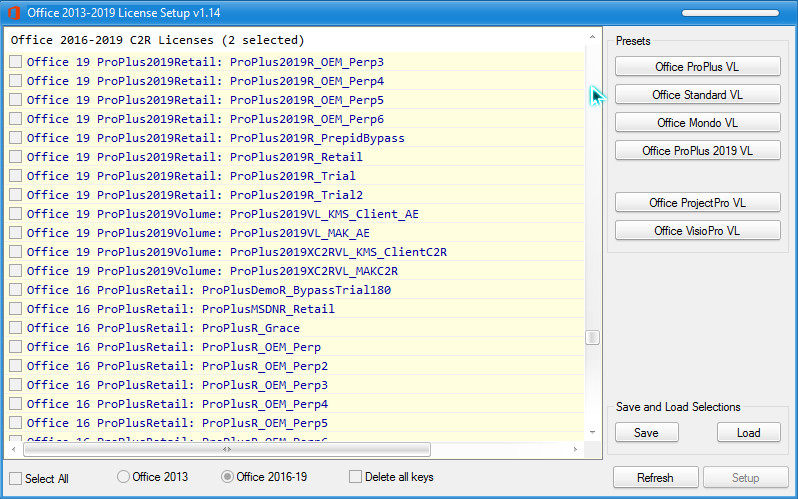Click the Load selections button
The image size is (798, 499).
[748, 432]
